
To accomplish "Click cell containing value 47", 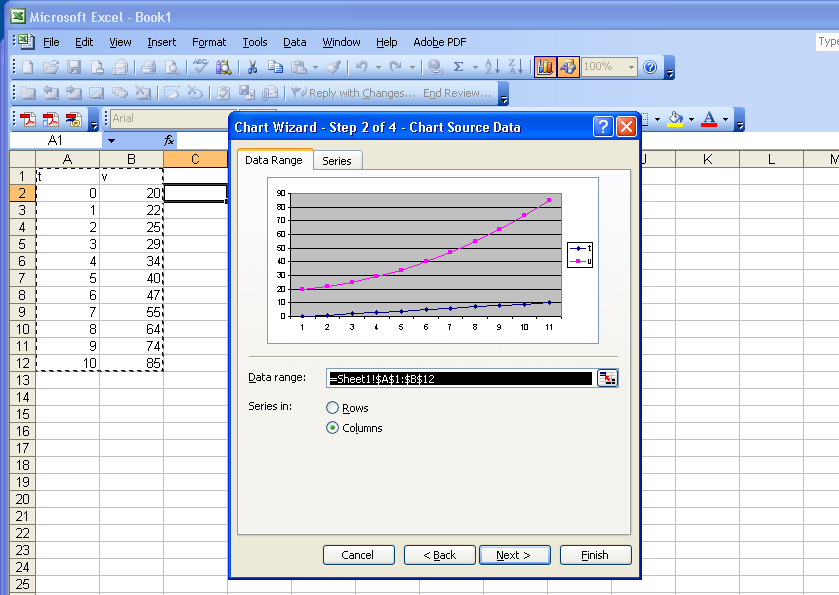I will 131,295.
